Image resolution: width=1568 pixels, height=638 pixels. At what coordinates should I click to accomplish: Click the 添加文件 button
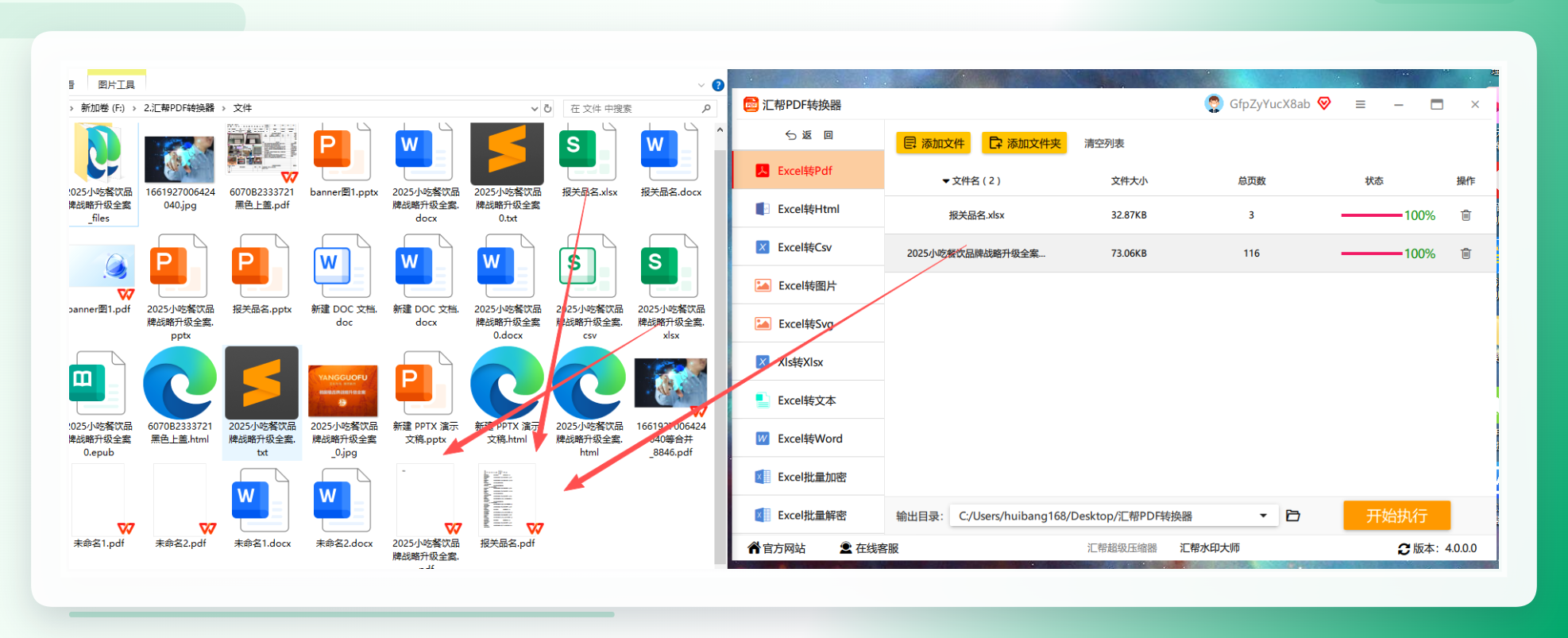(934, 143)
